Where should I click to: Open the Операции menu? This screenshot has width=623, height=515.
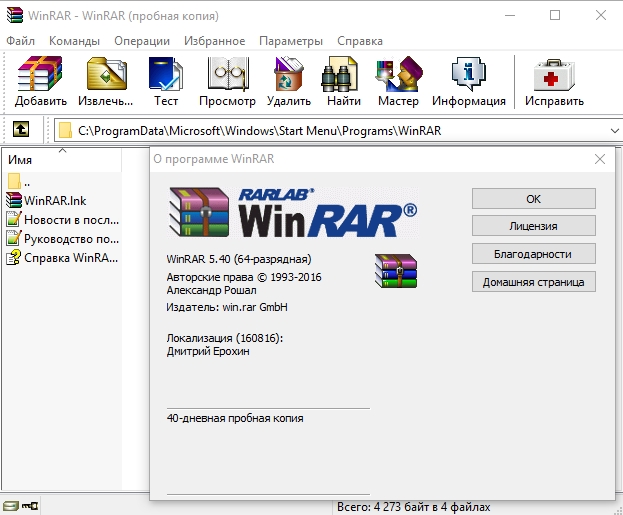click(x=142, y=41)
